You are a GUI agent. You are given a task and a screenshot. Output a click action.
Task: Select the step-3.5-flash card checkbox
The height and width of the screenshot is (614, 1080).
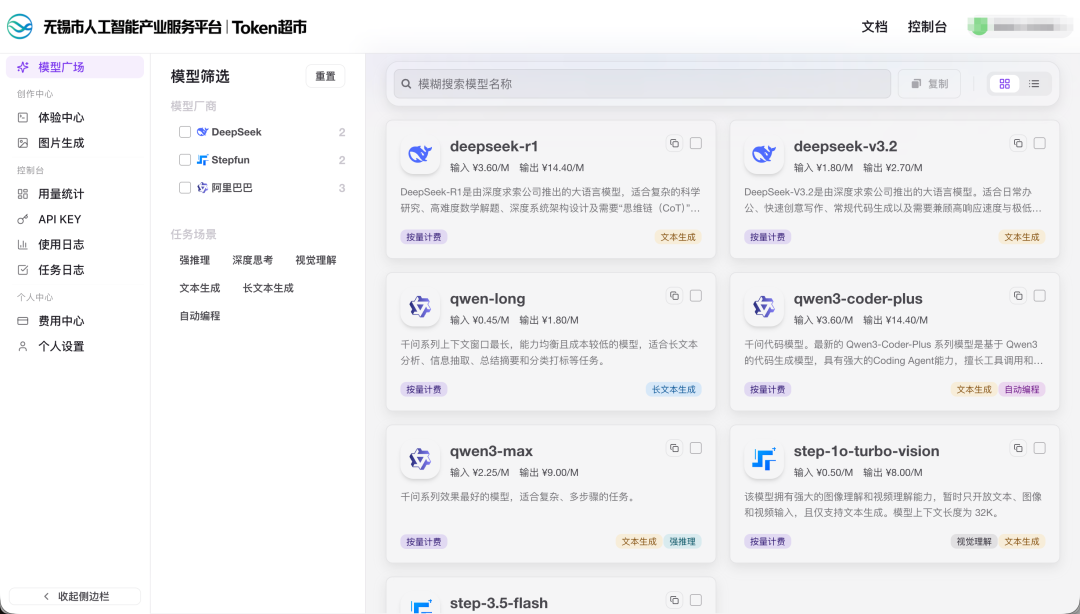click(696, 600)
